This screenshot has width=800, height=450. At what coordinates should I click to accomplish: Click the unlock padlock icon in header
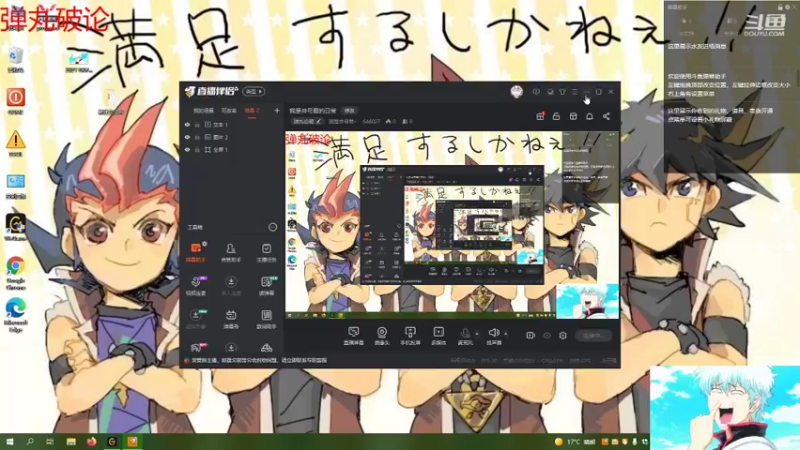[556, 116]
